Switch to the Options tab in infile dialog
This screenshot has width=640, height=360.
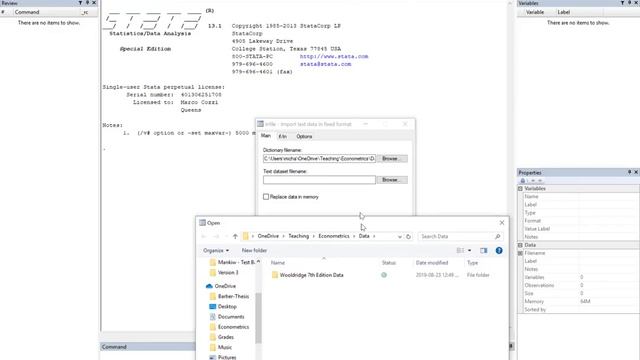point(304,136)
